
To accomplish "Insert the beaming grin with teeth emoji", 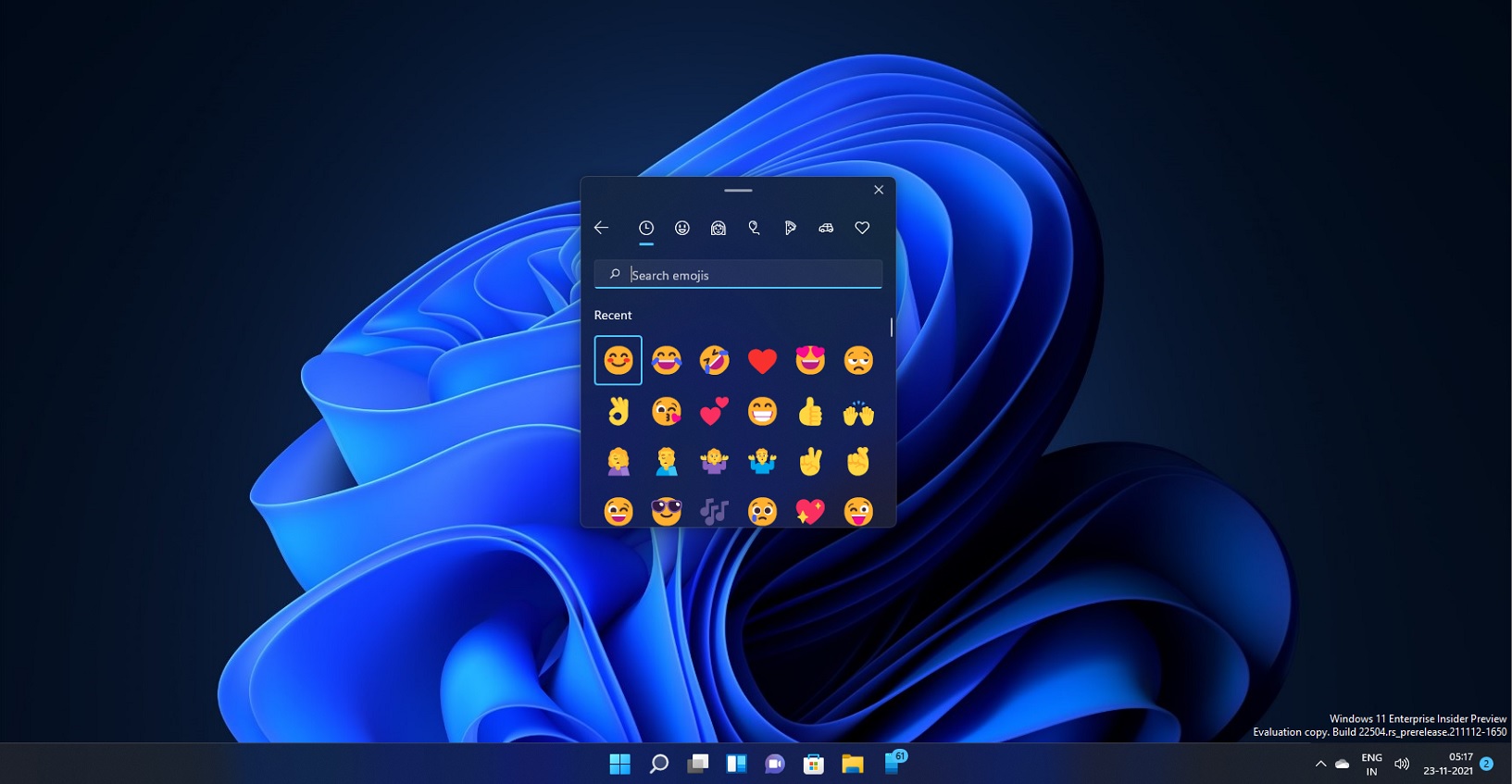I will (x=763, y=411).
